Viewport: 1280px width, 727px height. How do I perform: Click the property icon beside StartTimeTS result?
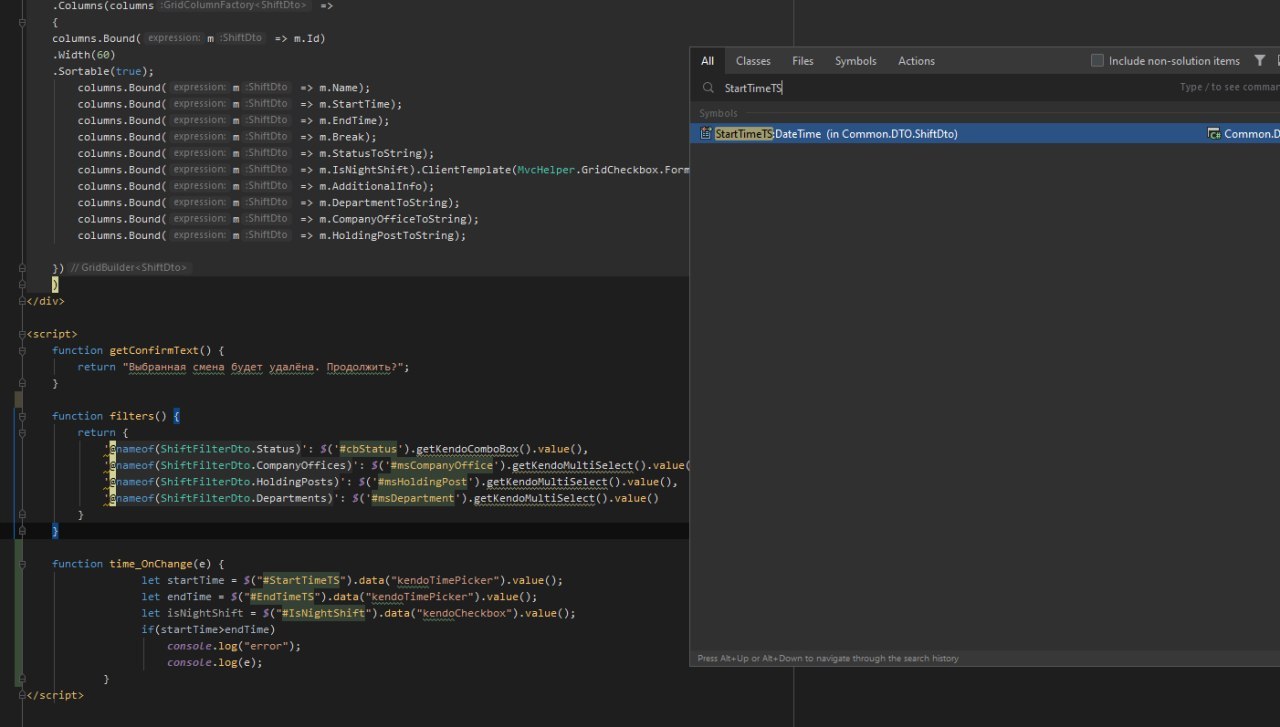coord(706,133)
